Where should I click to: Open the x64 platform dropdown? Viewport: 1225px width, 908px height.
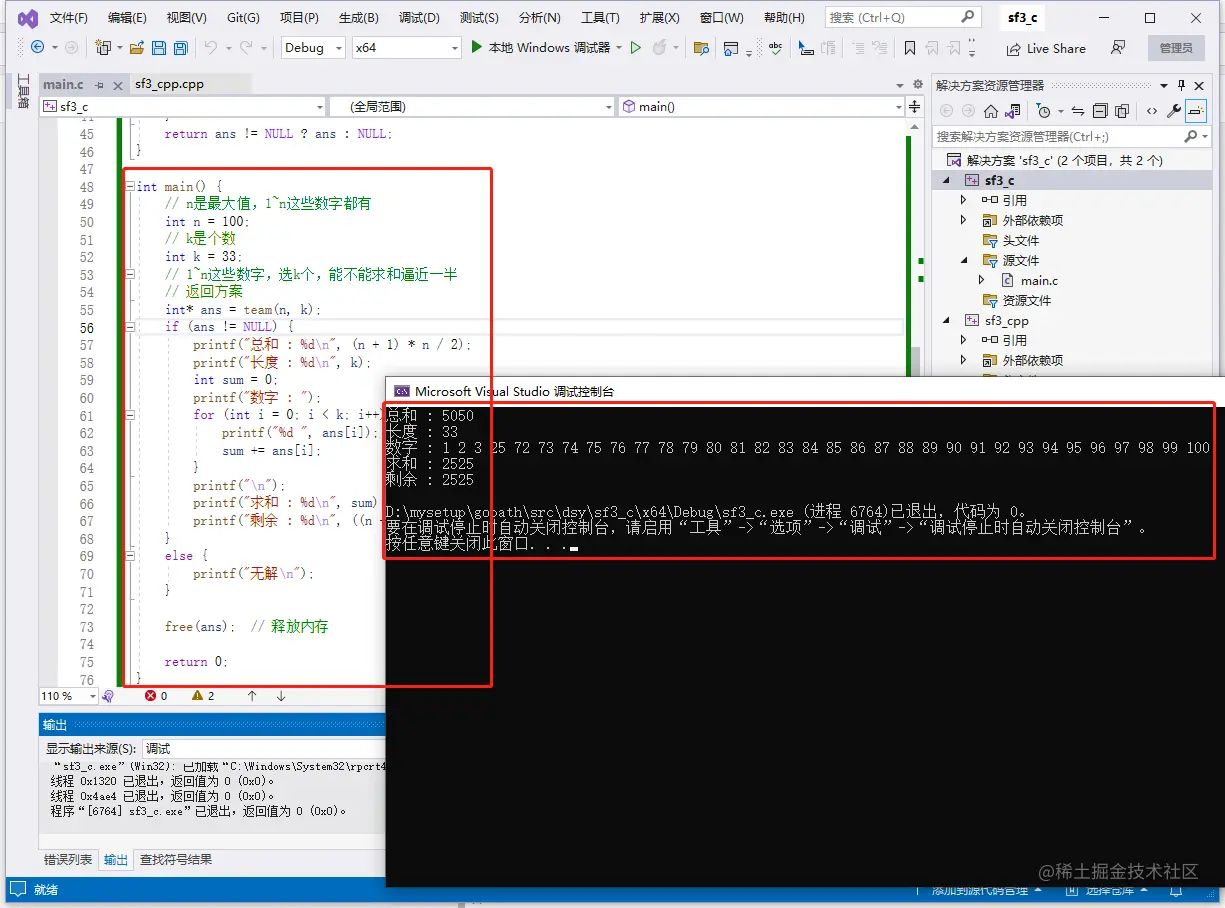[x=407, y=48]
